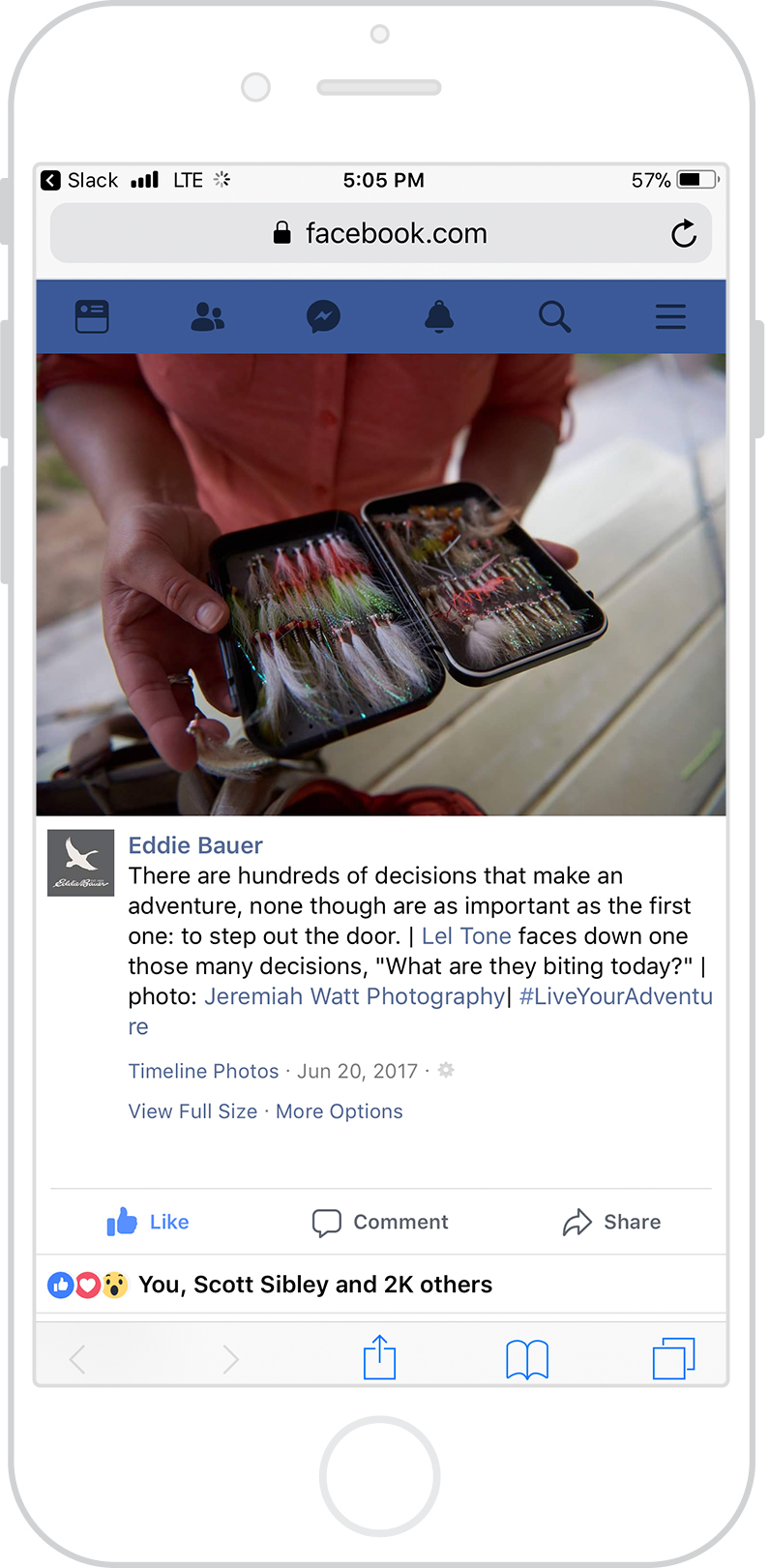Follow the #LiveYourAdventure hashtag link
The height and width of the screenshot is (1568, 769).
(421, 1011)
